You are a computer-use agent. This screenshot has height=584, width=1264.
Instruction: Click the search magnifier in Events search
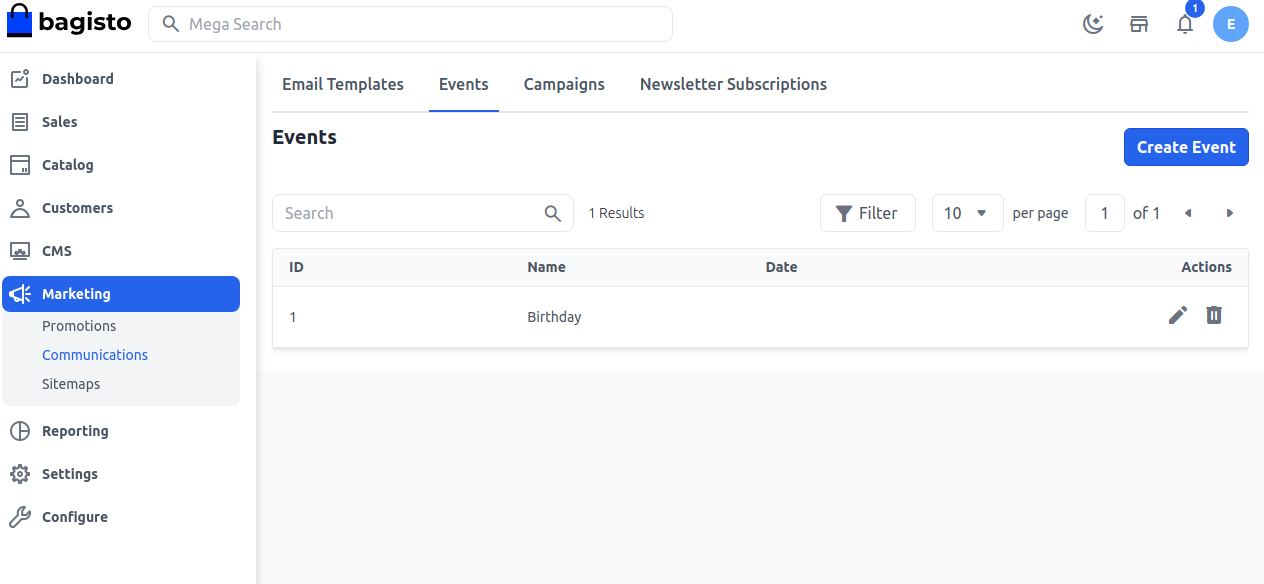pyautogui.click(x=553, y=213)
